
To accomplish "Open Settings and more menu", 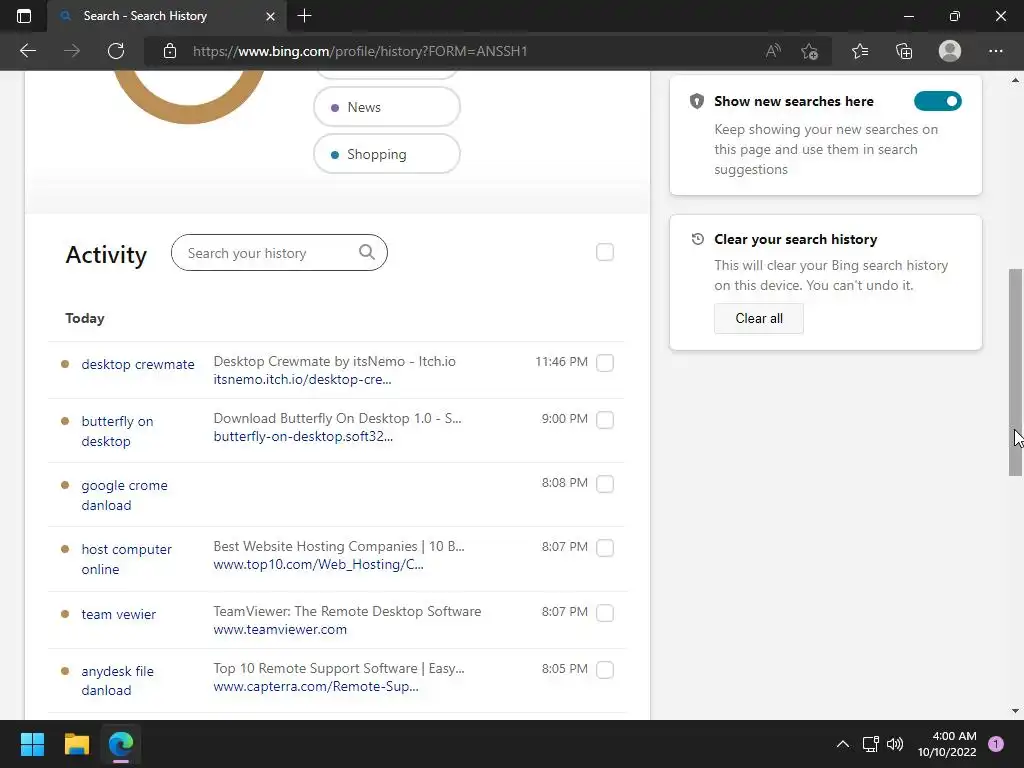I will (x=995, y=51).
